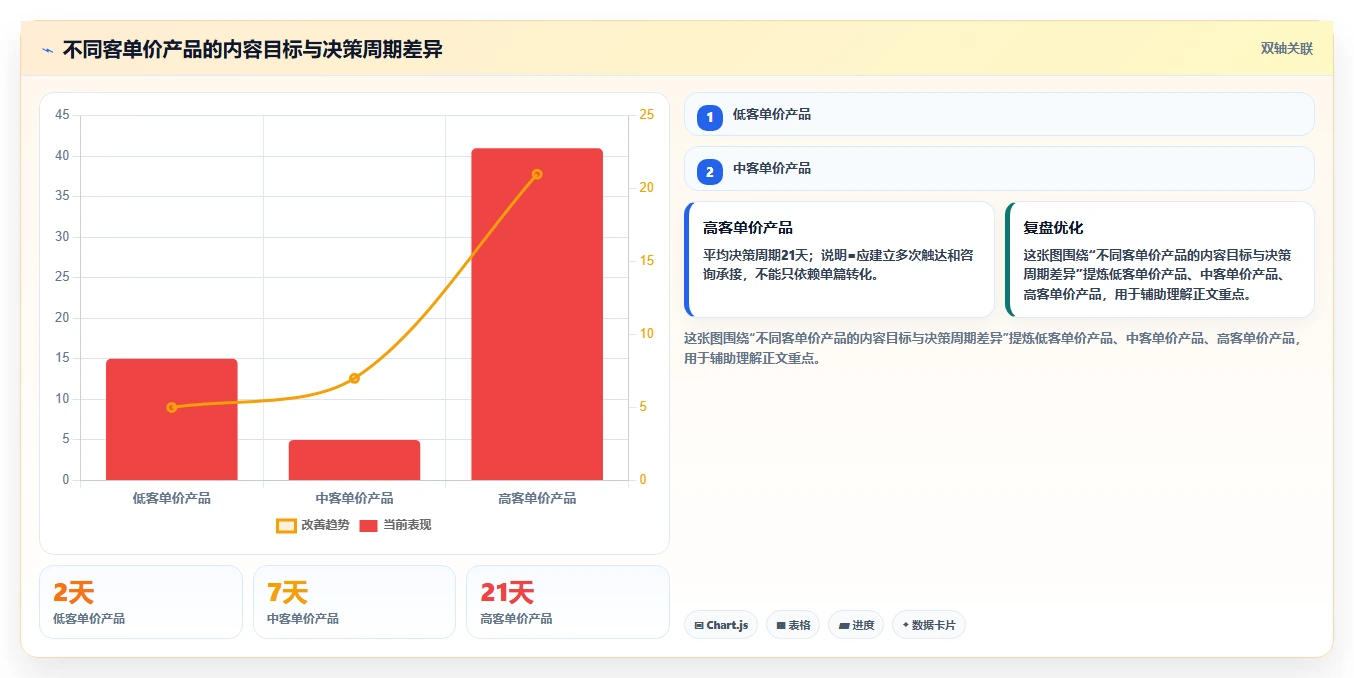Click the red bar for 低客单价产品
Image resolution: width=1354 pixels, height=678 pixels.
(172, 419)
